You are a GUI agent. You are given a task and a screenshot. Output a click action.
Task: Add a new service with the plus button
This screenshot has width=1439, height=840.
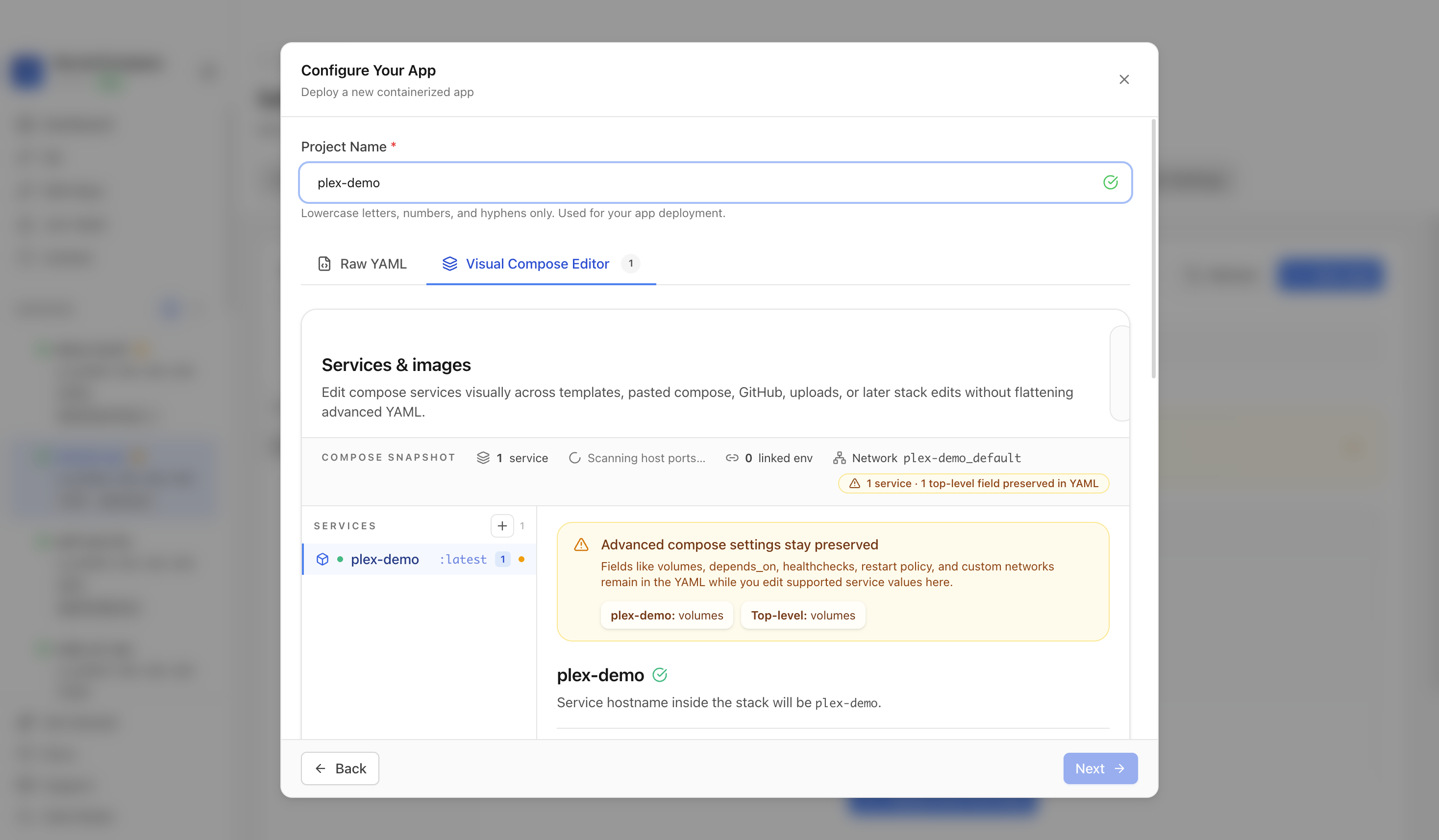pyautogui.click(x=502, y=526)
